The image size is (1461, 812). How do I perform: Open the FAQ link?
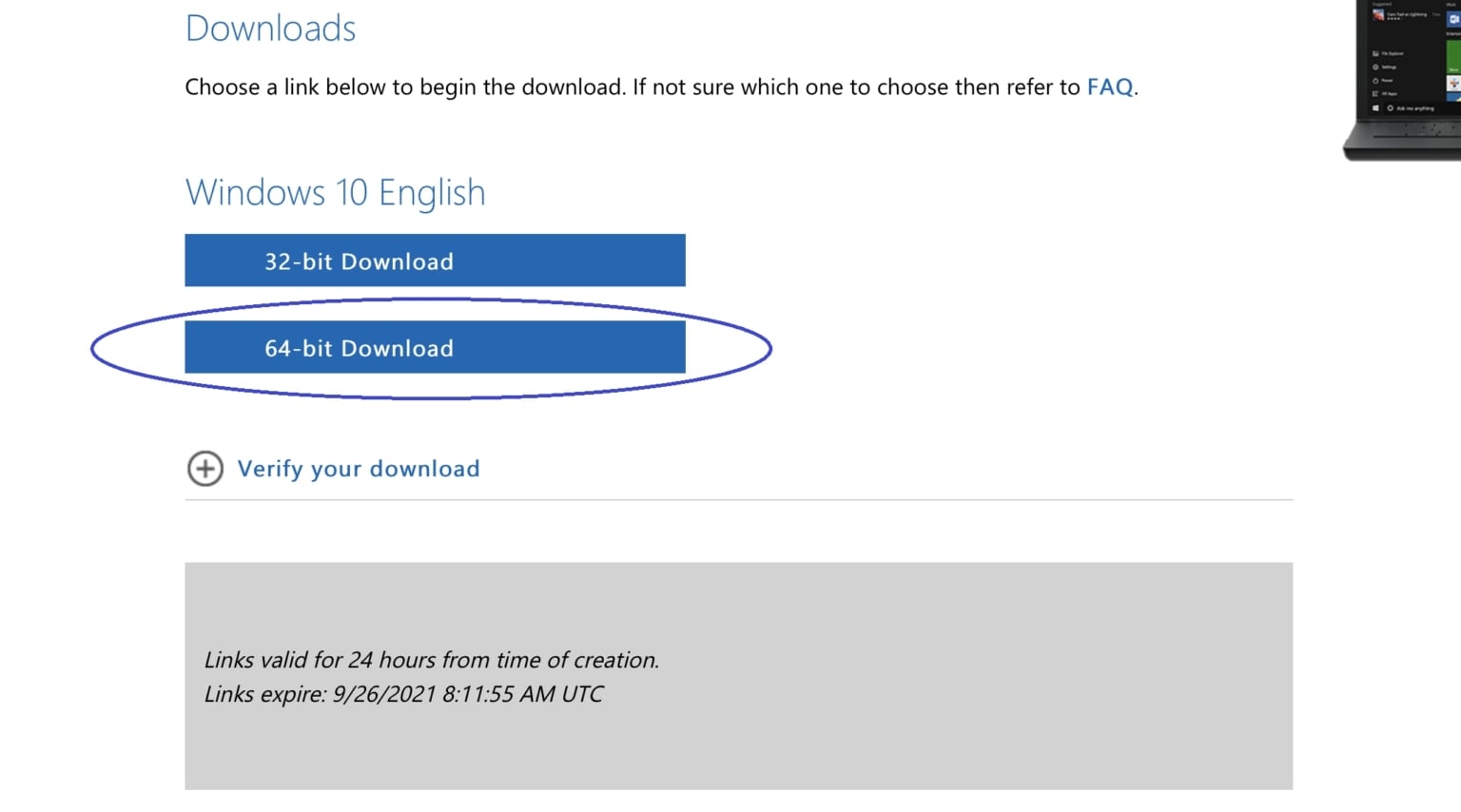[x=1110, y=87]
